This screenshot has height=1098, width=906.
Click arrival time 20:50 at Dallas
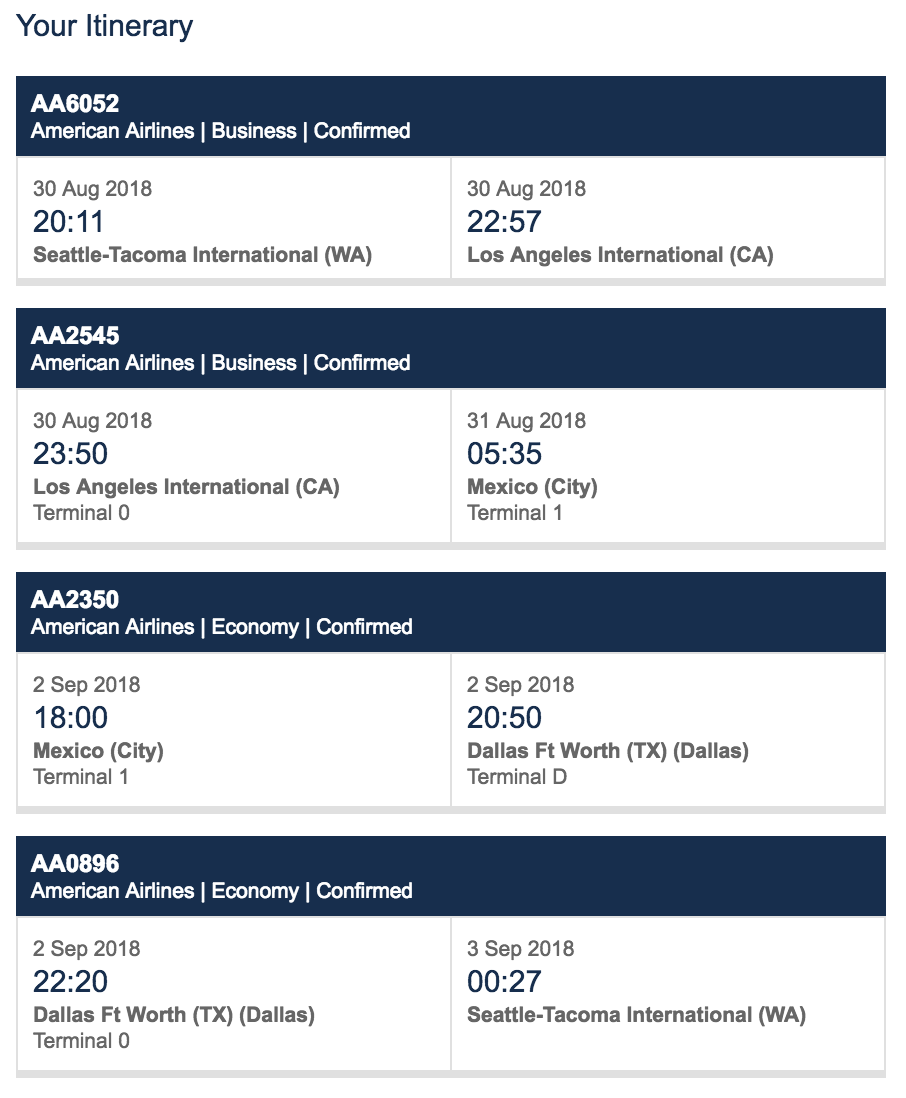pyautogui.click(x=504, y=717)
